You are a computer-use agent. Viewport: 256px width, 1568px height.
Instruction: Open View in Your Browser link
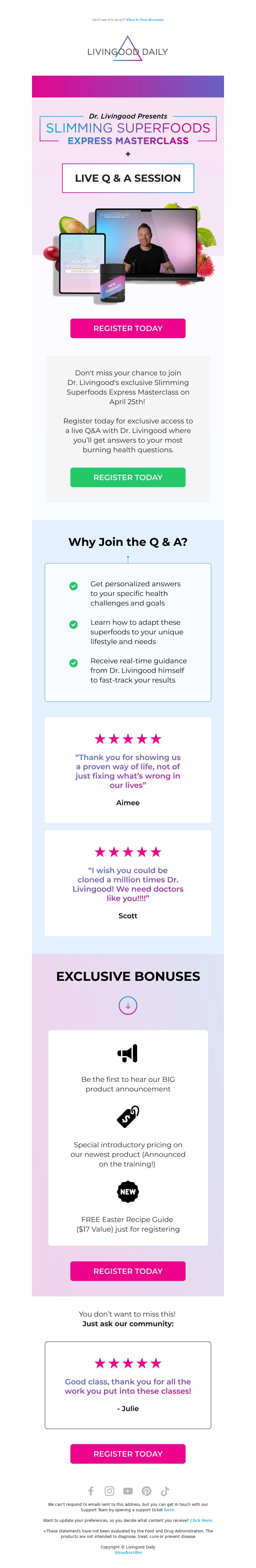click(145, 20)
